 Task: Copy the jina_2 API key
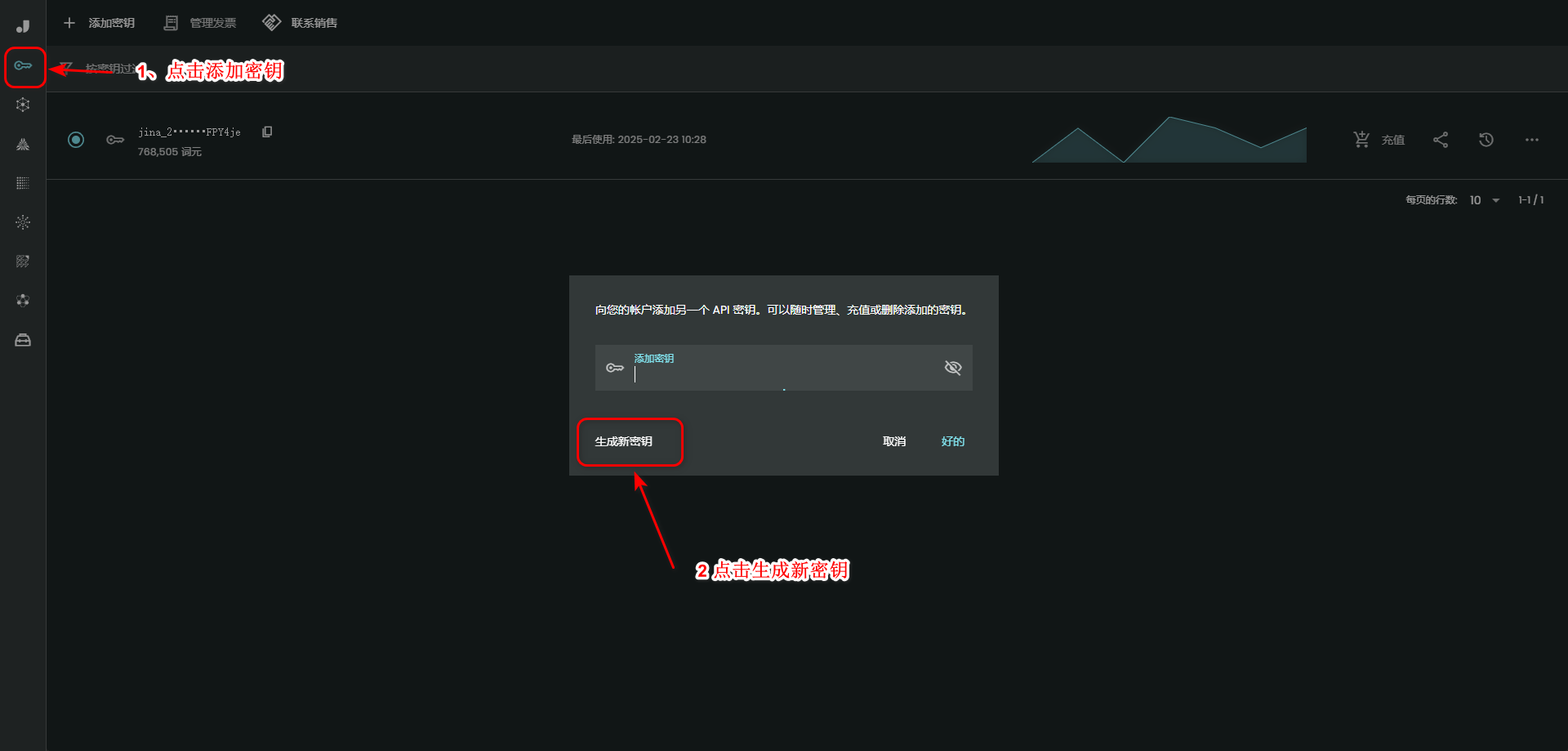(267, 132)
